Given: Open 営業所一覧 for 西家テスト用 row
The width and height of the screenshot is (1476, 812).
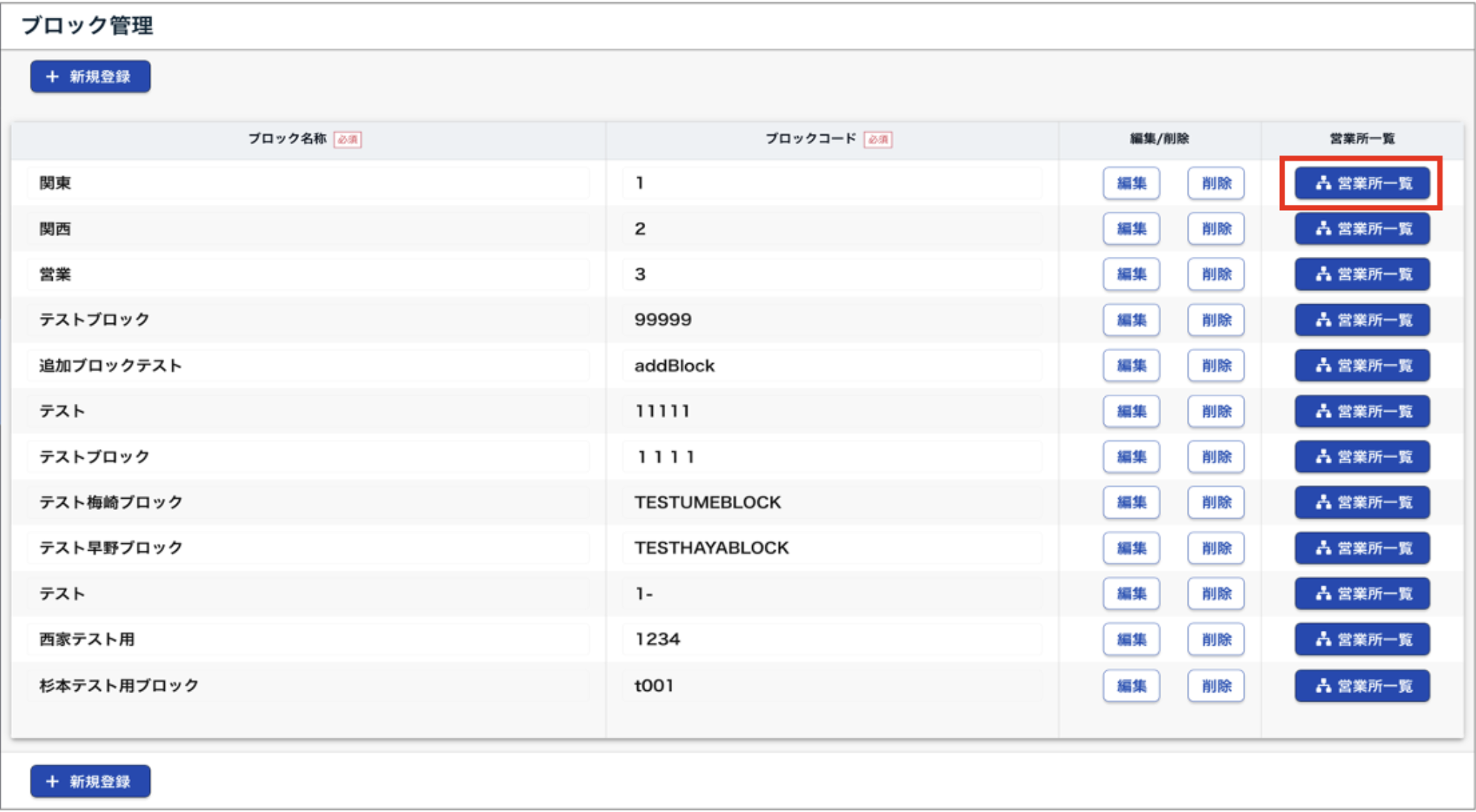Looking at the screenshot, I should pyautogui.click(x=1362, y=639).
